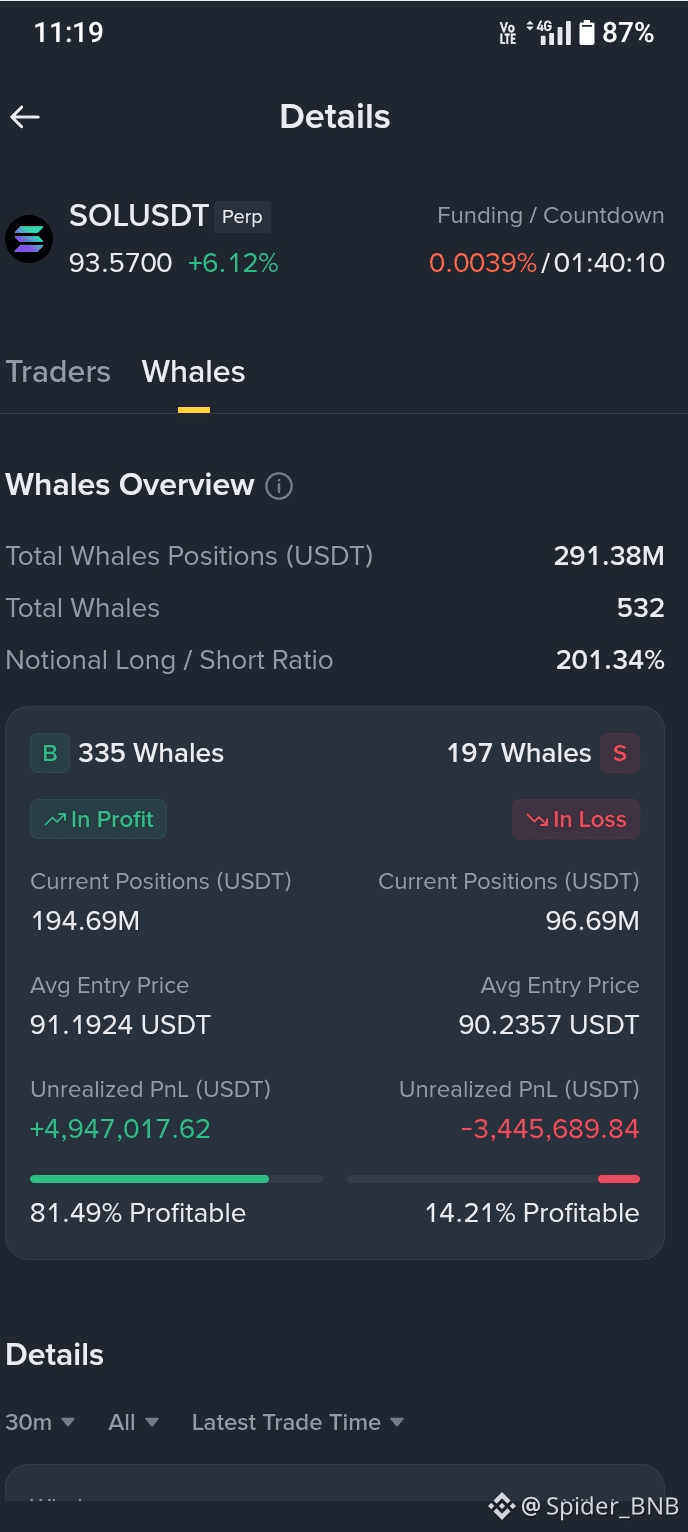The height and width of the screenshot is (1532, 688).
Task: Tap the Whales Overview info icon
Action: (279, 486)
